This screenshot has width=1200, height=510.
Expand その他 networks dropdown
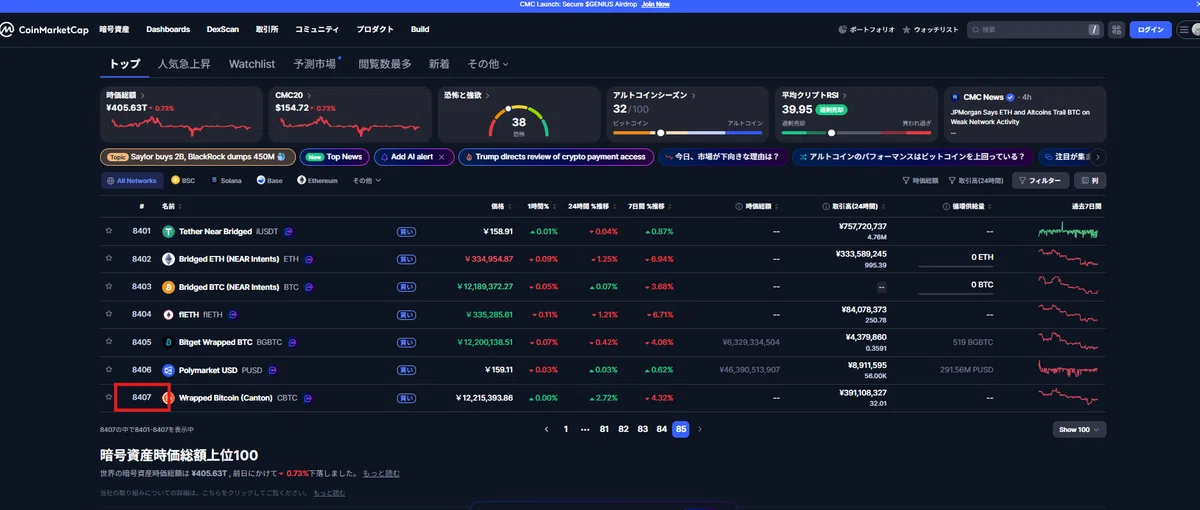365,181
